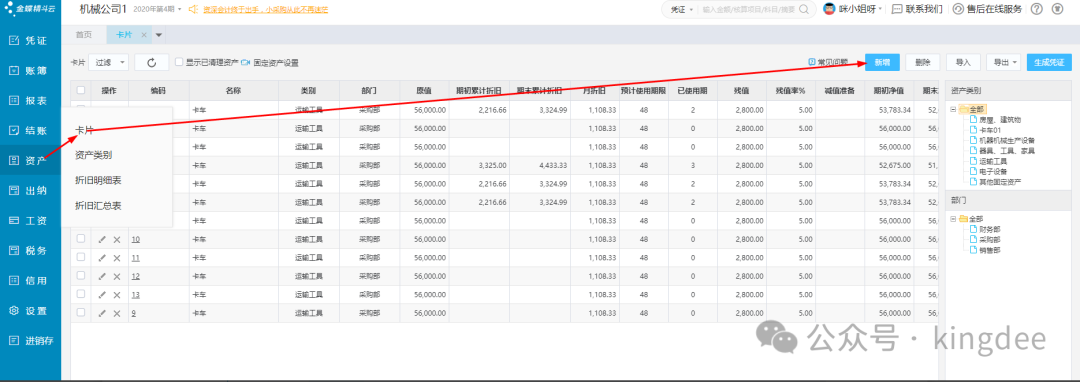Screen dimensions: 1080x382
Task: Click the refresh icon button
Action: pyautogui.click(x=152, y=63)
